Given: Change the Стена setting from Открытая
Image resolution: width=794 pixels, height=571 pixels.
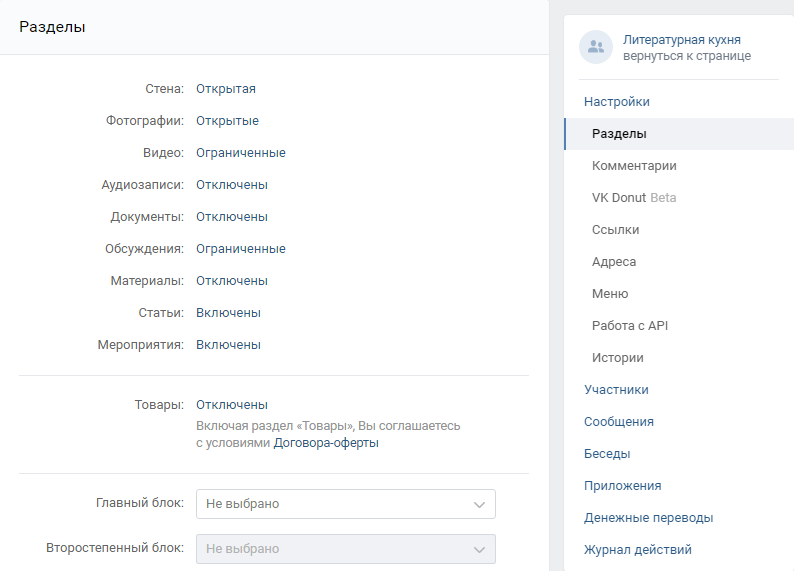Looking at the screenshot, I should pos(226,89).
